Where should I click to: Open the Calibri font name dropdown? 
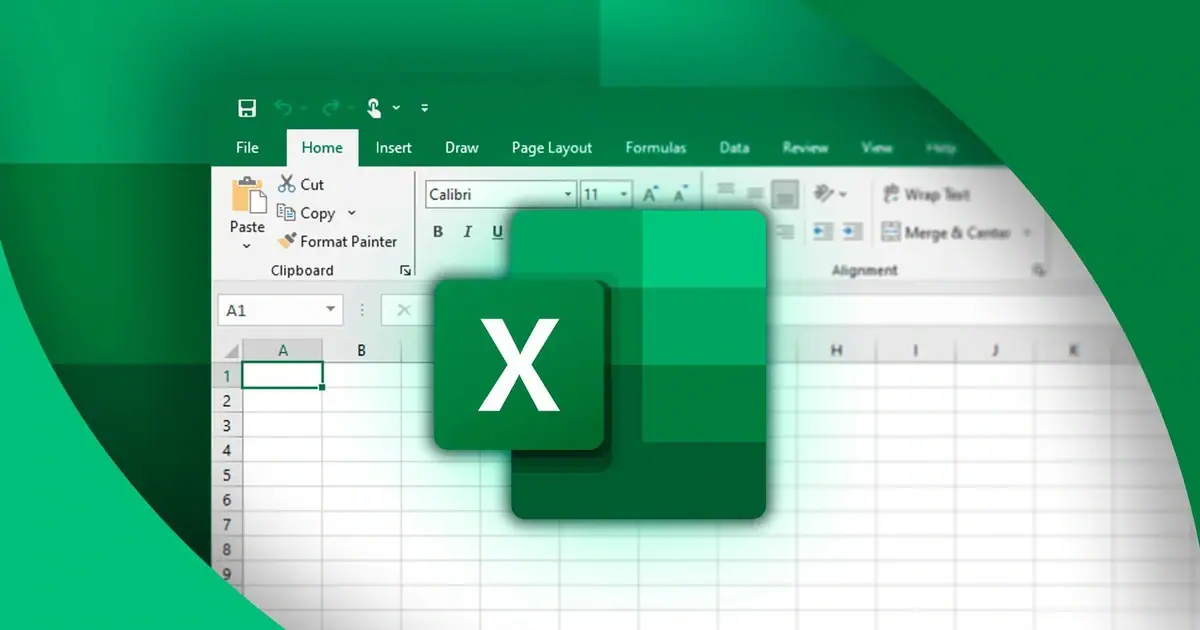click(567, 193)
